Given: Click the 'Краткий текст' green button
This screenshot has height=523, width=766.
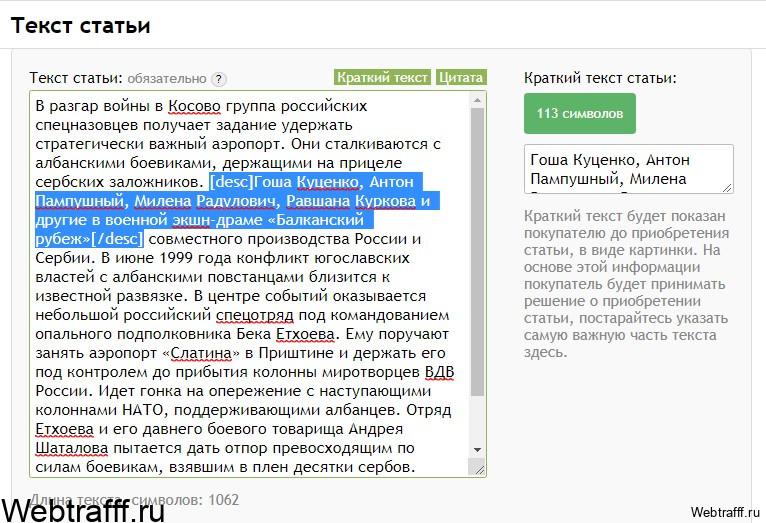Looking at the screenshot, I should point(382,77).
